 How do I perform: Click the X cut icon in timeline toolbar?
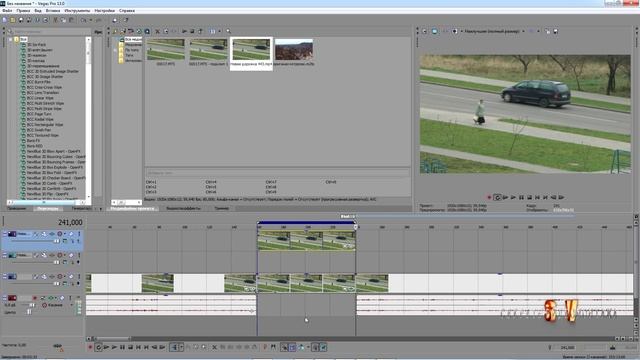(x=214, y=347)
